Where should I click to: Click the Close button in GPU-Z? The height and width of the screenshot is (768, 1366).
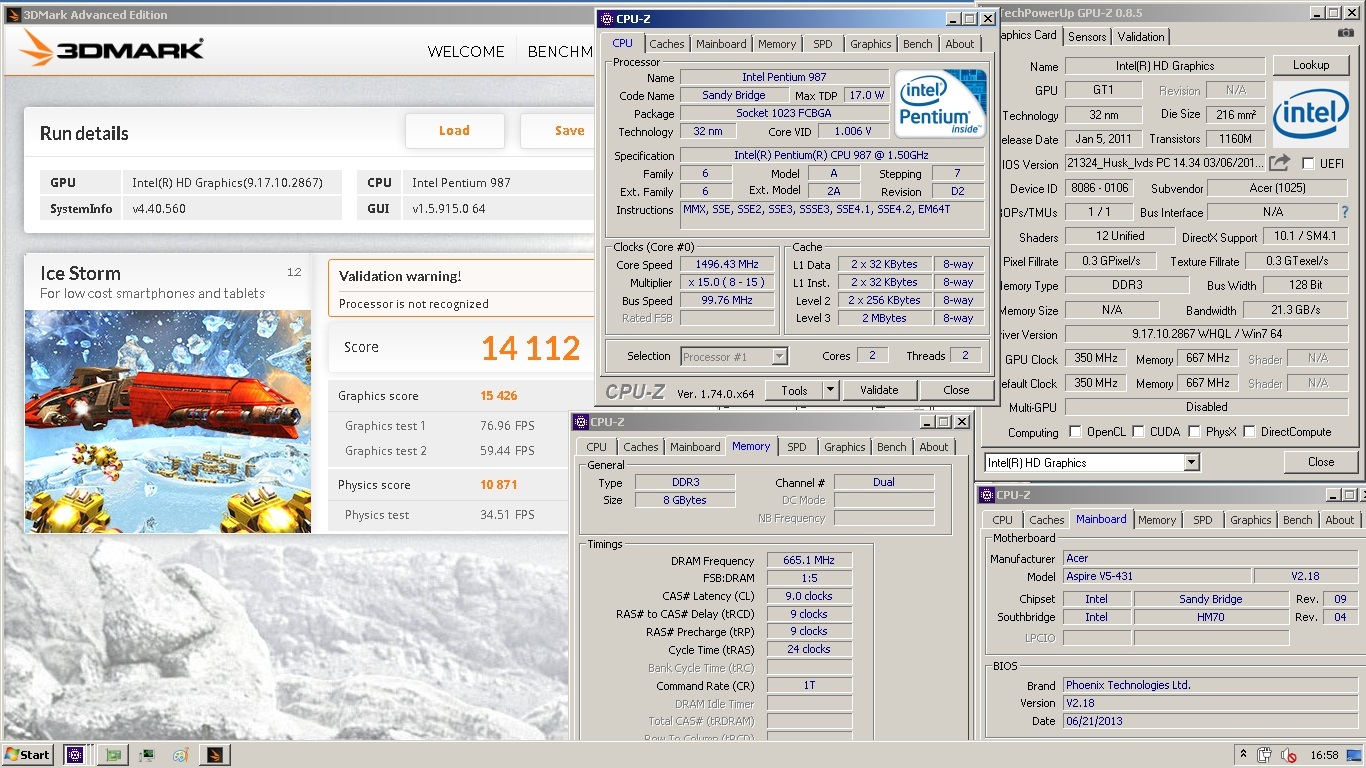1321,462
